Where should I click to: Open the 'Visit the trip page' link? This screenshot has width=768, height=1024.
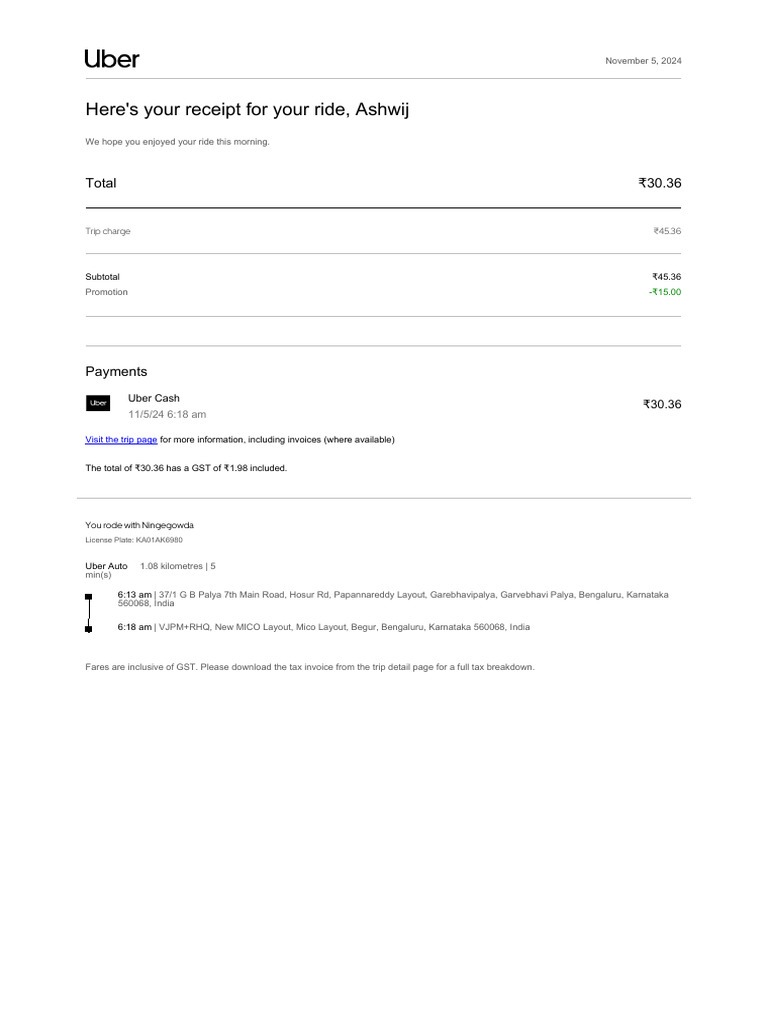pyautogui.click(x=121, y=440)
